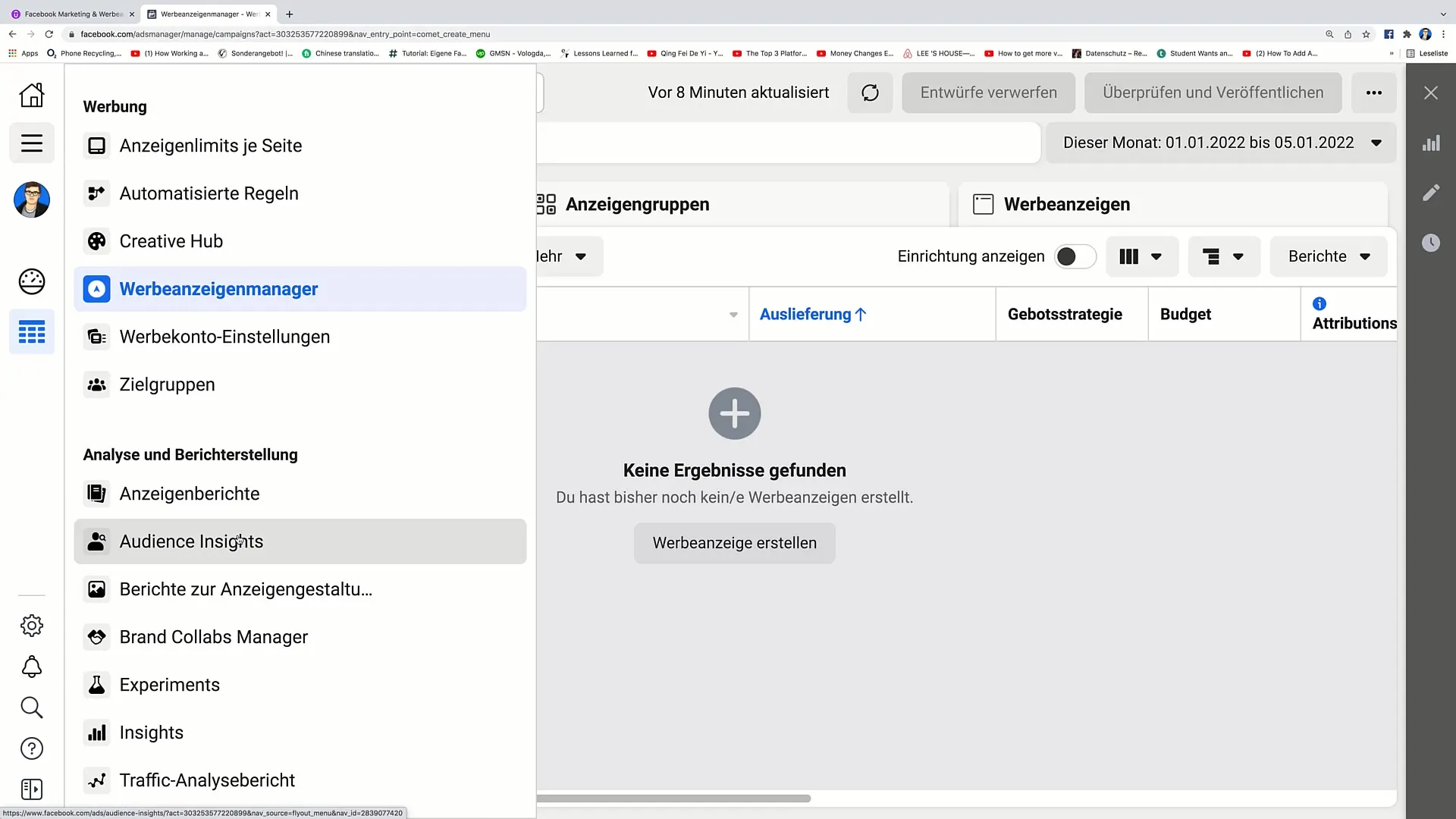
Task: Toggle Einrichtung anzeigen switch
Action: click(x=1075, y=256)
